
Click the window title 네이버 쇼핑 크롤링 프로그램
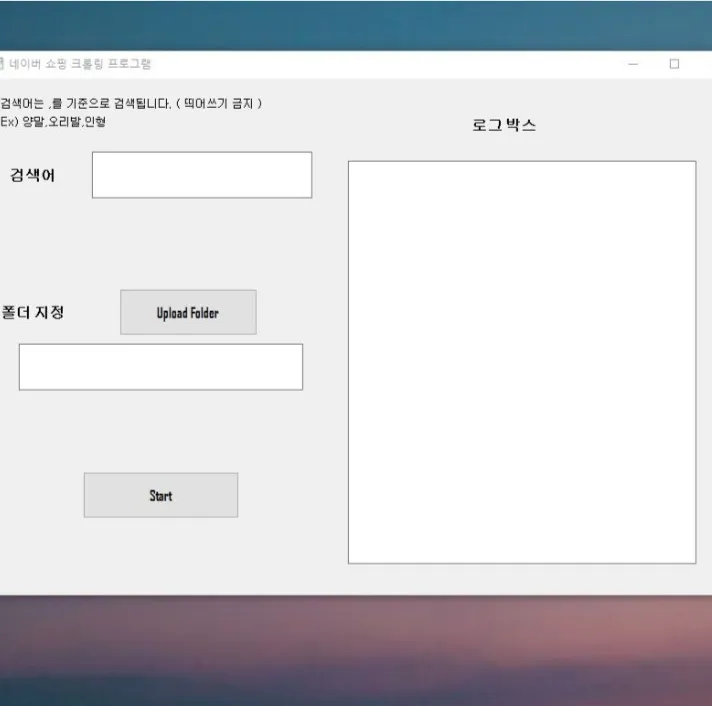[x=80, y=64]
